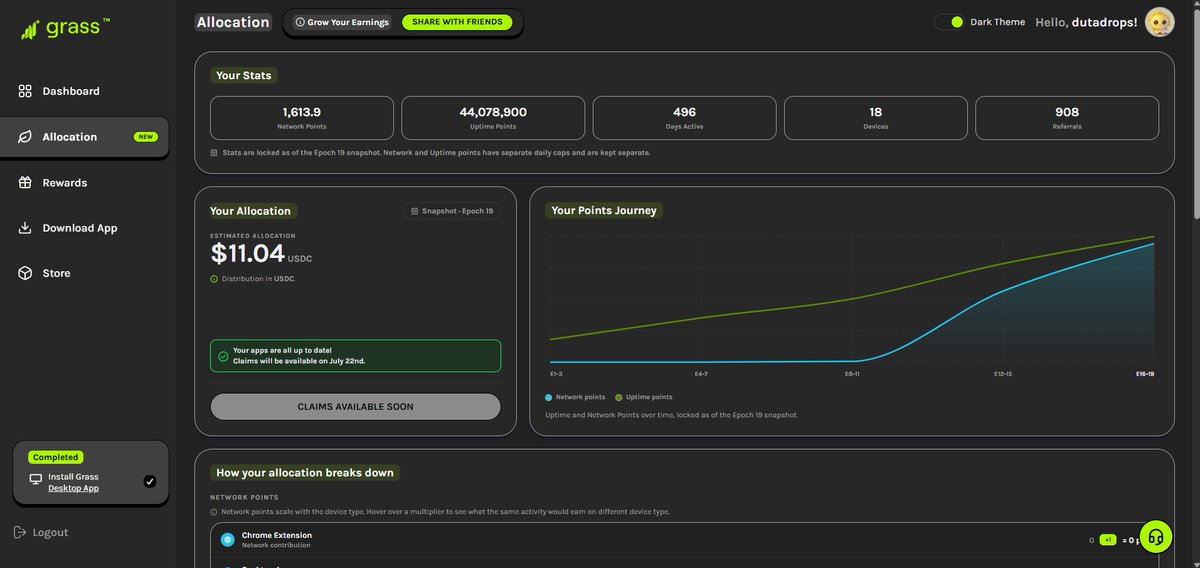Click the E16-19 chart axis label
This screenshot has width=1200, height=568.
pyautogui.click(x=1145, y=374)
